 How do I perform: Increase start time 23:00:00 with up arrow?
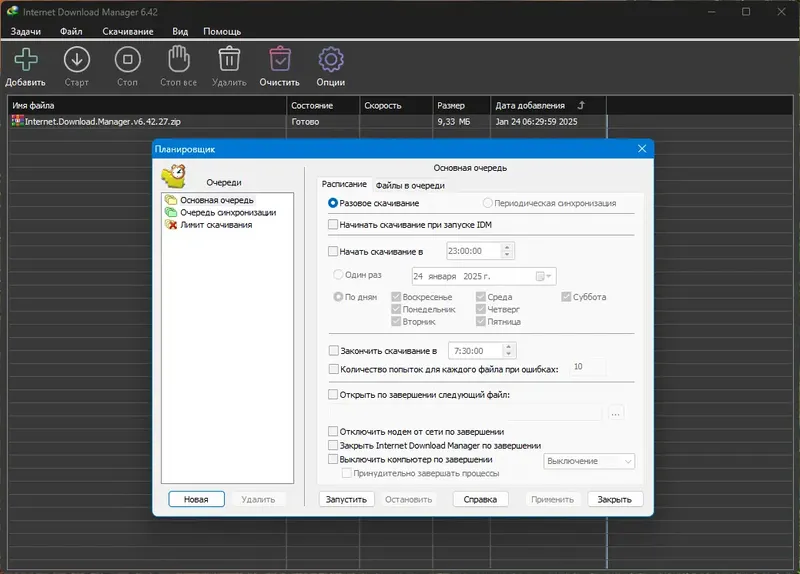[507, 247]
